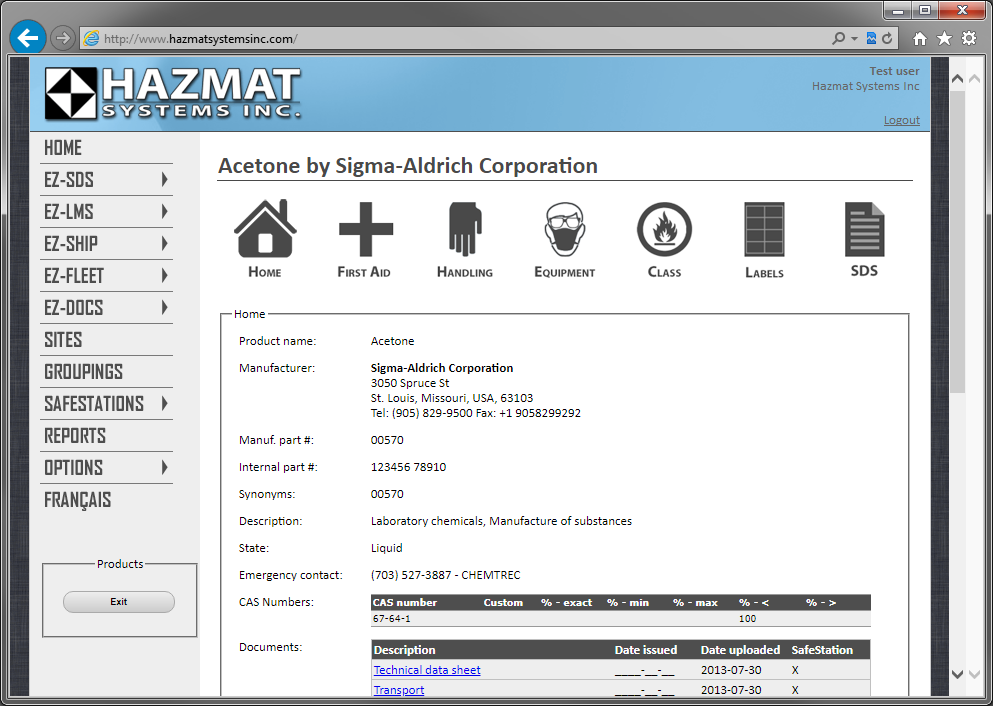Click the Logout link

[x=901, y=120]
